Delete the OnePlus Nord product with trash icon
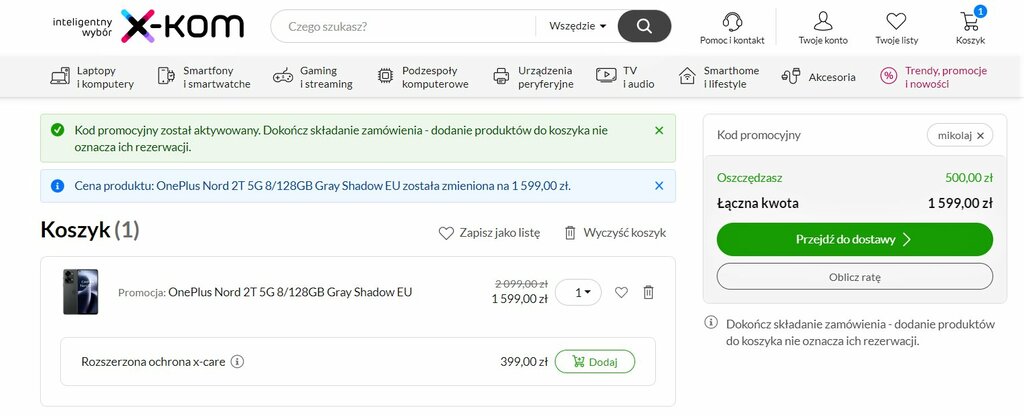The height and width of the screenshot is (416, 1024). point(648,292)
